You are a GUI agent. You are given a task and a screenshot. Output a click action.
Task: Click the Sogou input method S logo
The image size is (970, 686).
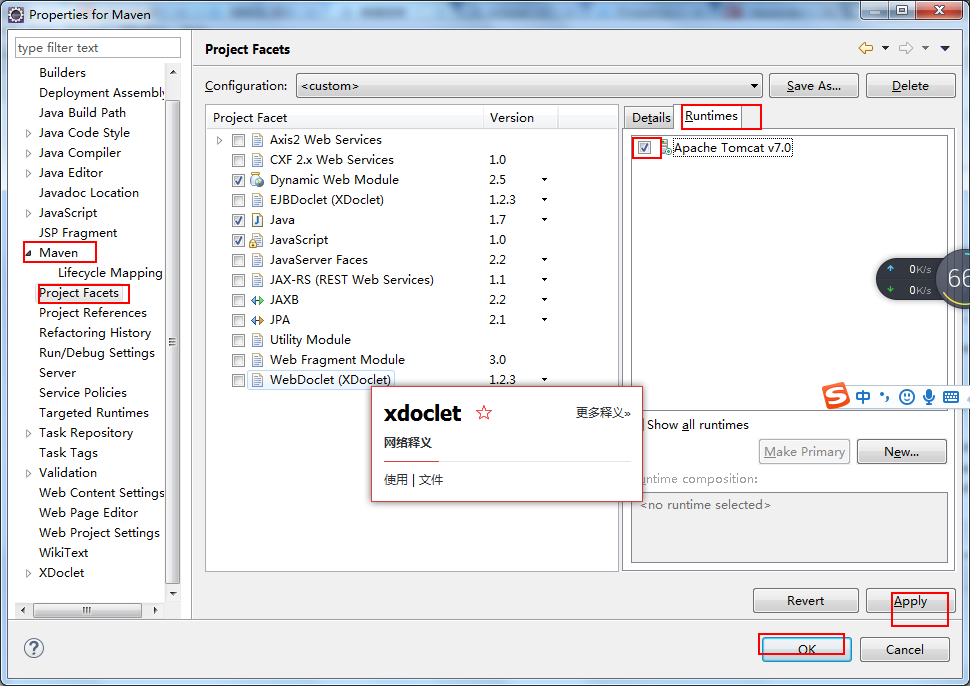click(x=836, y=396)
